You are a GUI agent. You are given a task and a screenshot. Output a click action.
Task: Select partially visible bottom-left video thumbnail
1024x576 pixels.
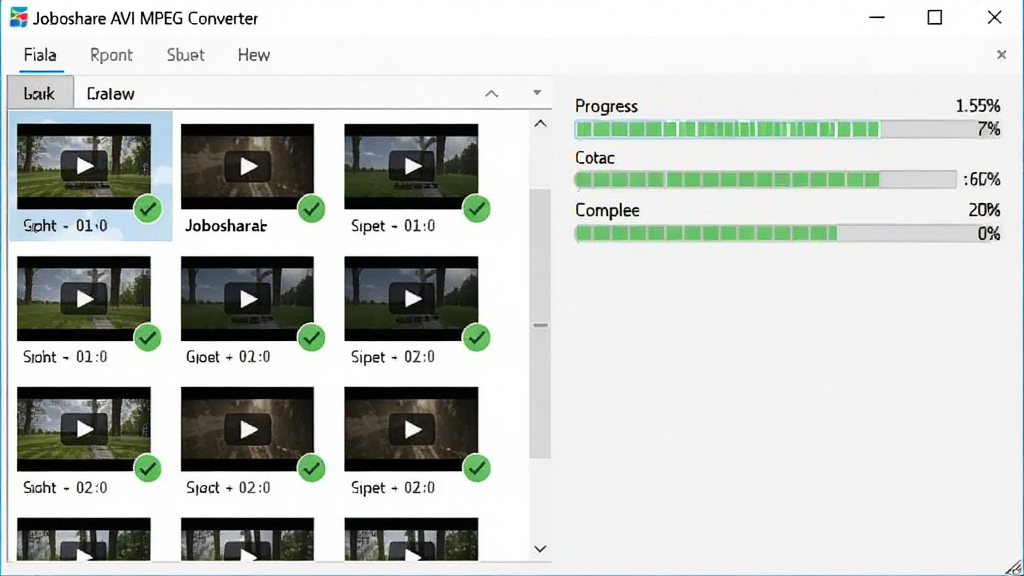pyautogui.click(x=84, y=539)
